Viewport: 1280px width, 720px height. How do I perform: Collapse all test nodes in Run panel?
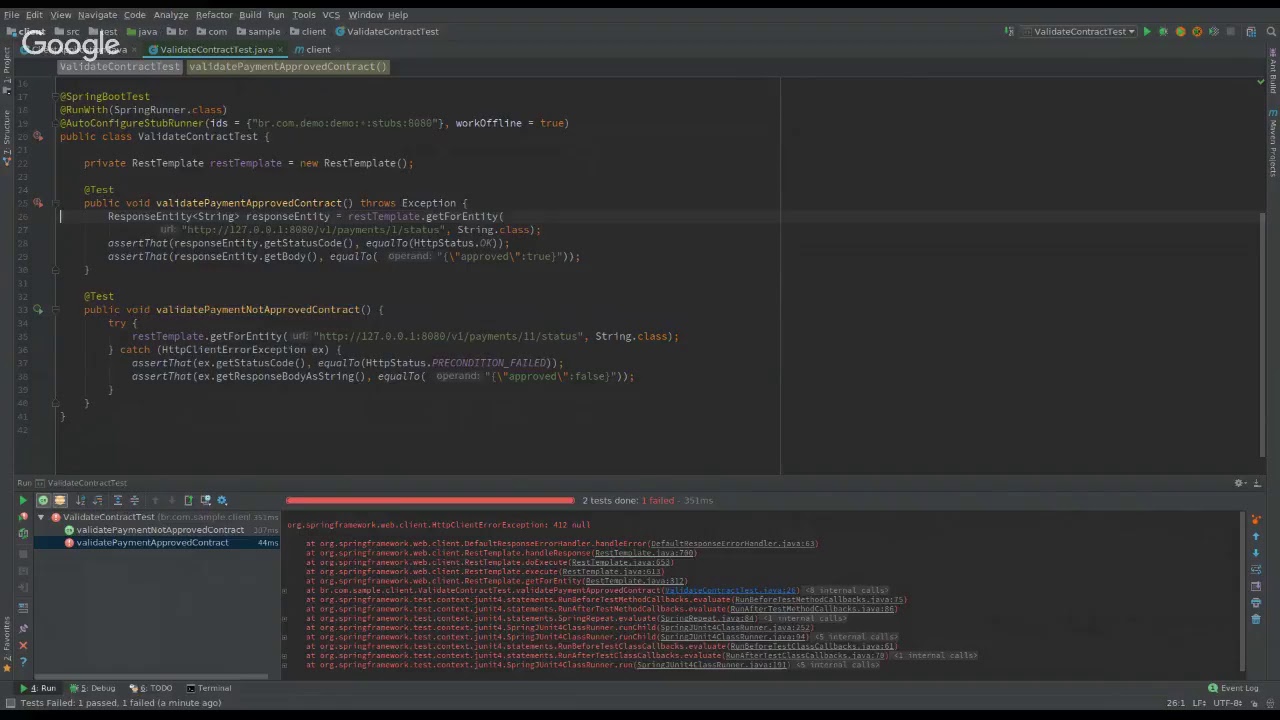pos(134,500)
